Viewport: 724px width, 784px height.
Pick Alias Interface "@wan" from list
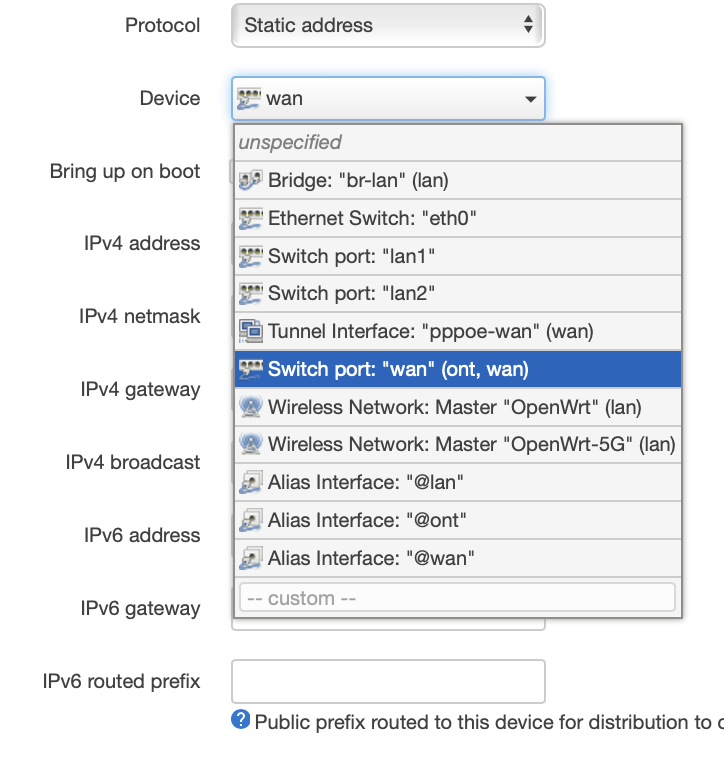(458, 558)
